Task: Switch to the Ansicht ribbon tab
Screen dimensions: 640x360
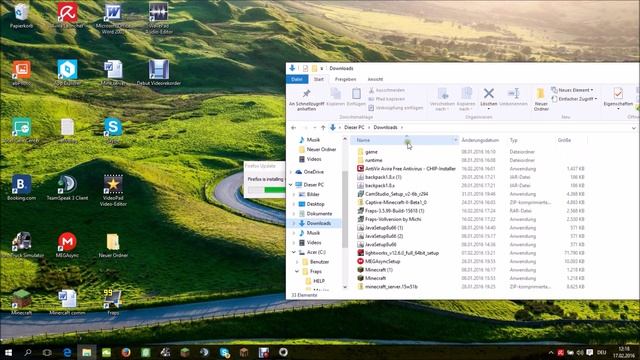Action: click(x=375, y=79)
